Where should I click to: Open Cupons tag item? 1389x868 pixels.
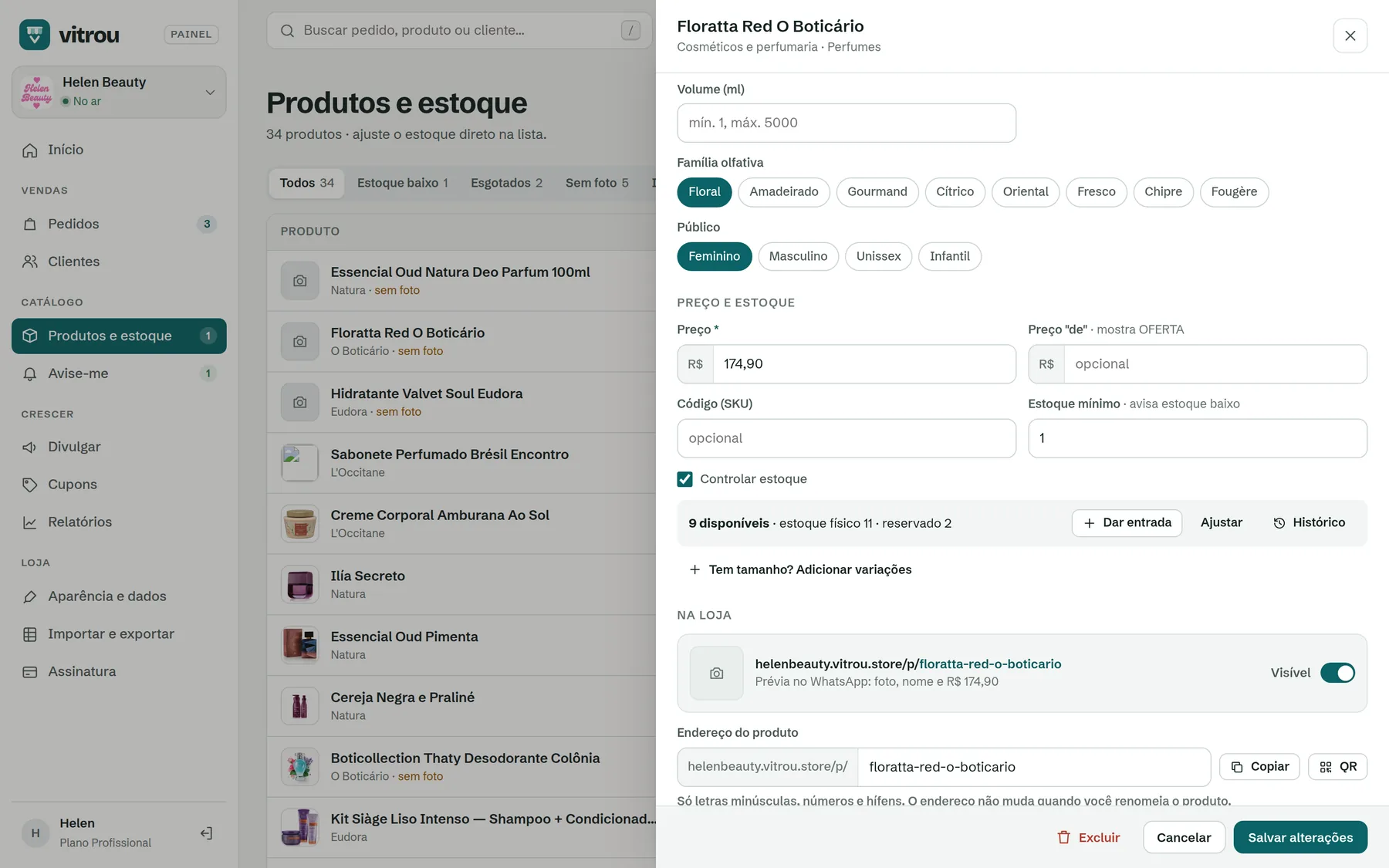coord(119,485)
